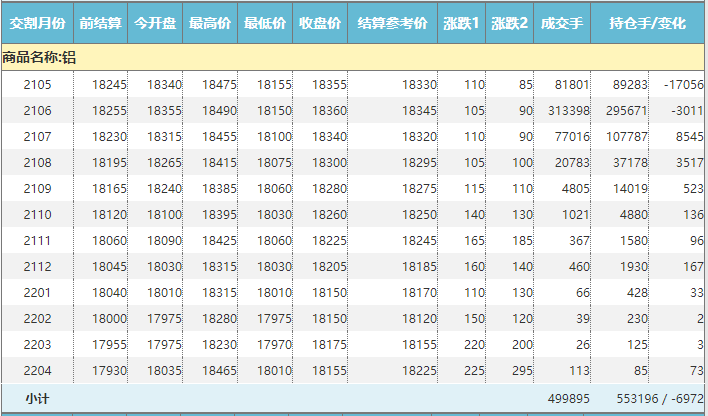Select the 最低价 column header
The height and width of the screenshot is (416, 708).
[265, 22]
